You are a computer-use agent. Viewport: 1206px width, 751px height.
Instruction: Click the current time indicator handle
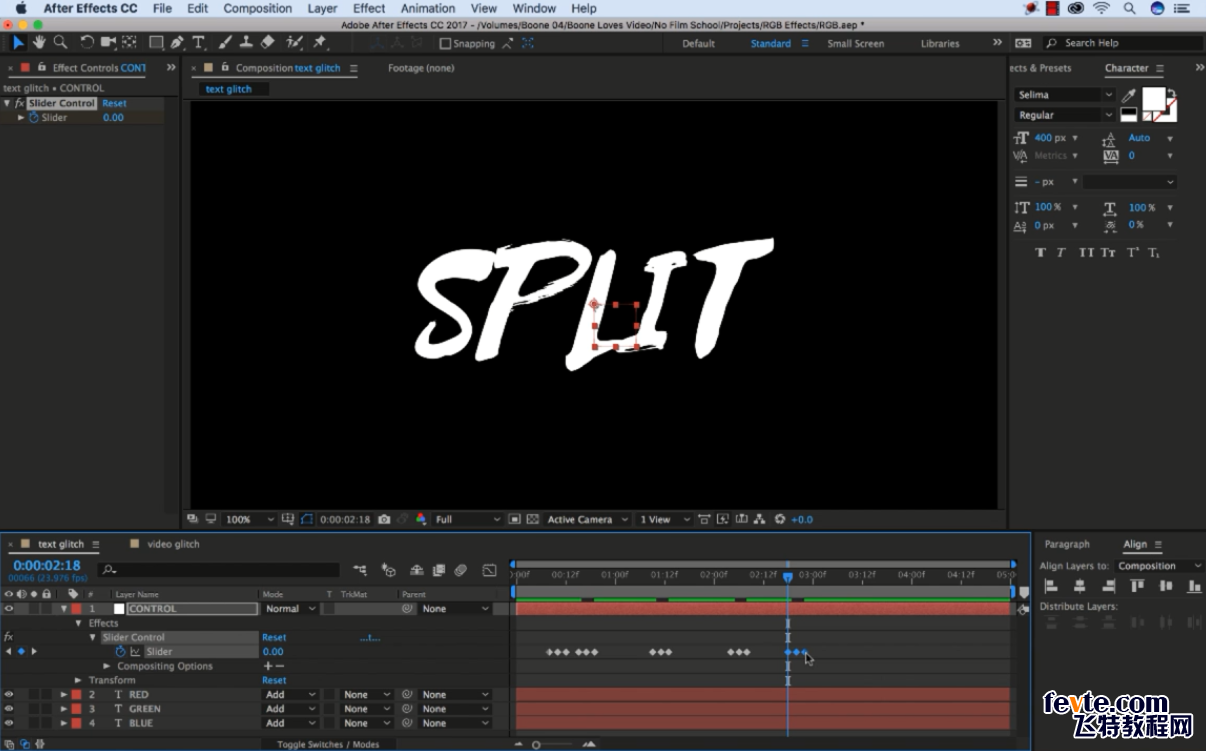(788, 577)
